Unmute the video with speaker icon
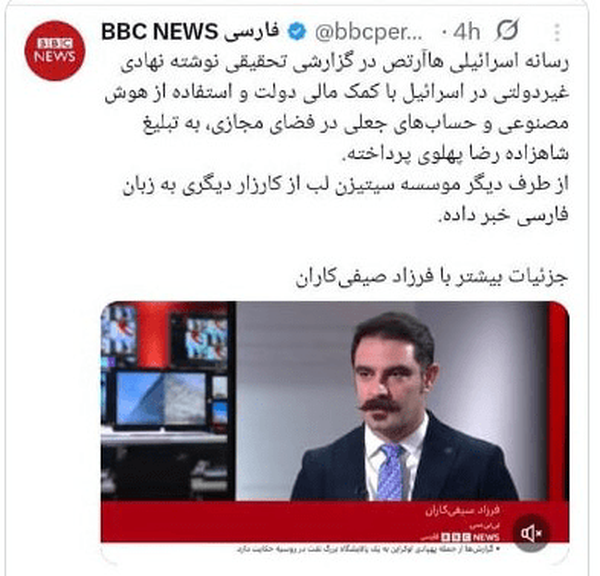The height and width of the screenshot is (576, 600). [x=531, y=533]
